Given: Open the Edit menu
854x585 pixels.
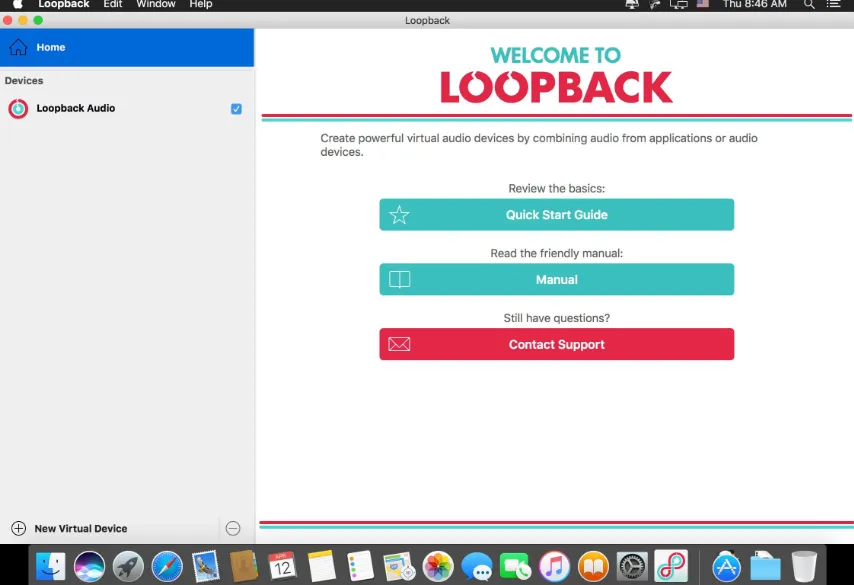Looking at the screenshot, I should (x=113, y=4).
